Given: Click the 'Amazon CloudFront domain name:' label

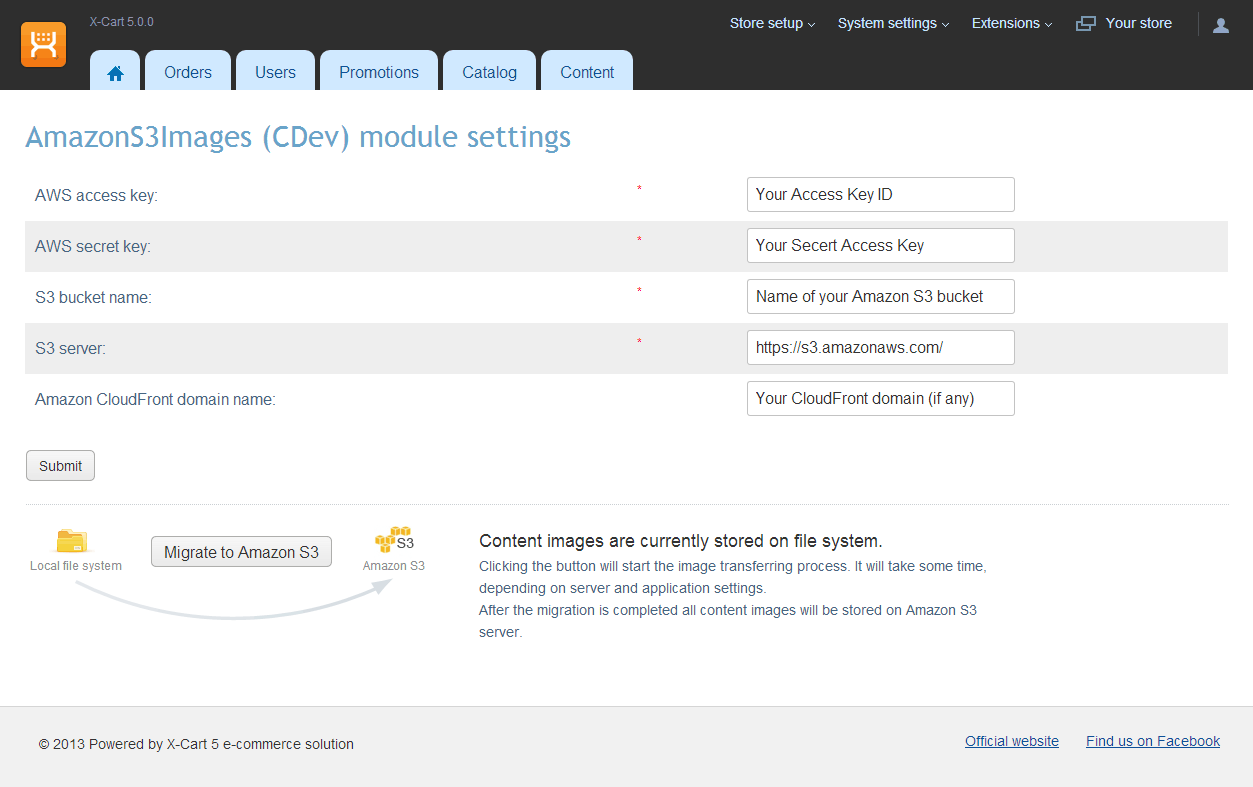Looking at the screenshot, I should pos(155,400).
